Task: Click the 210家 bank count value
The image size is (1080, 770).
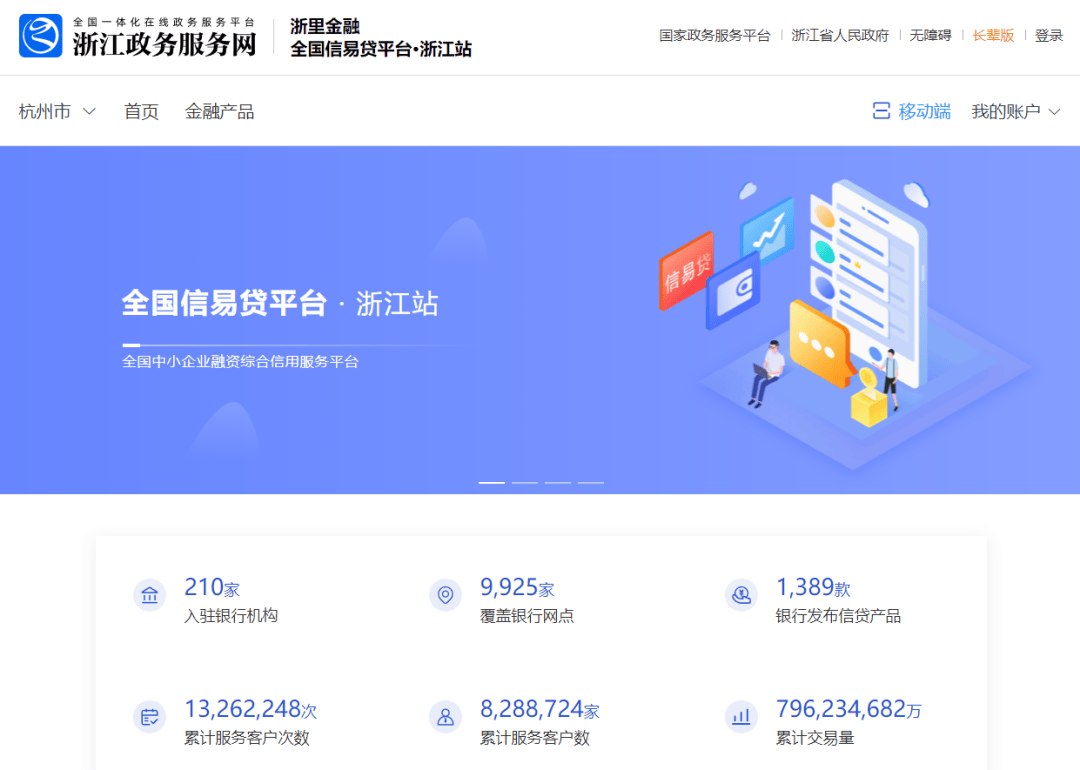Action: [x=212, y=587]
